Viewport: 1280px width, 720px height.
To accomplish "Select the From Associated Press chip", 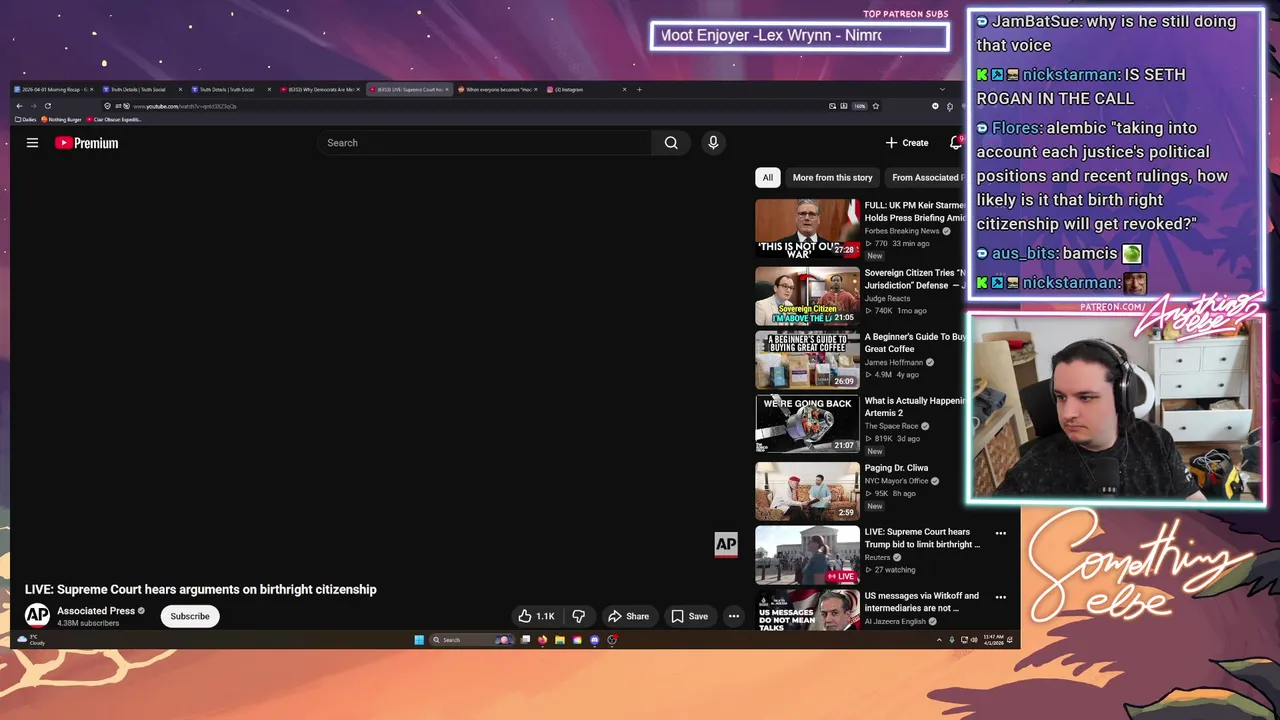I will (x=925, y=177).
